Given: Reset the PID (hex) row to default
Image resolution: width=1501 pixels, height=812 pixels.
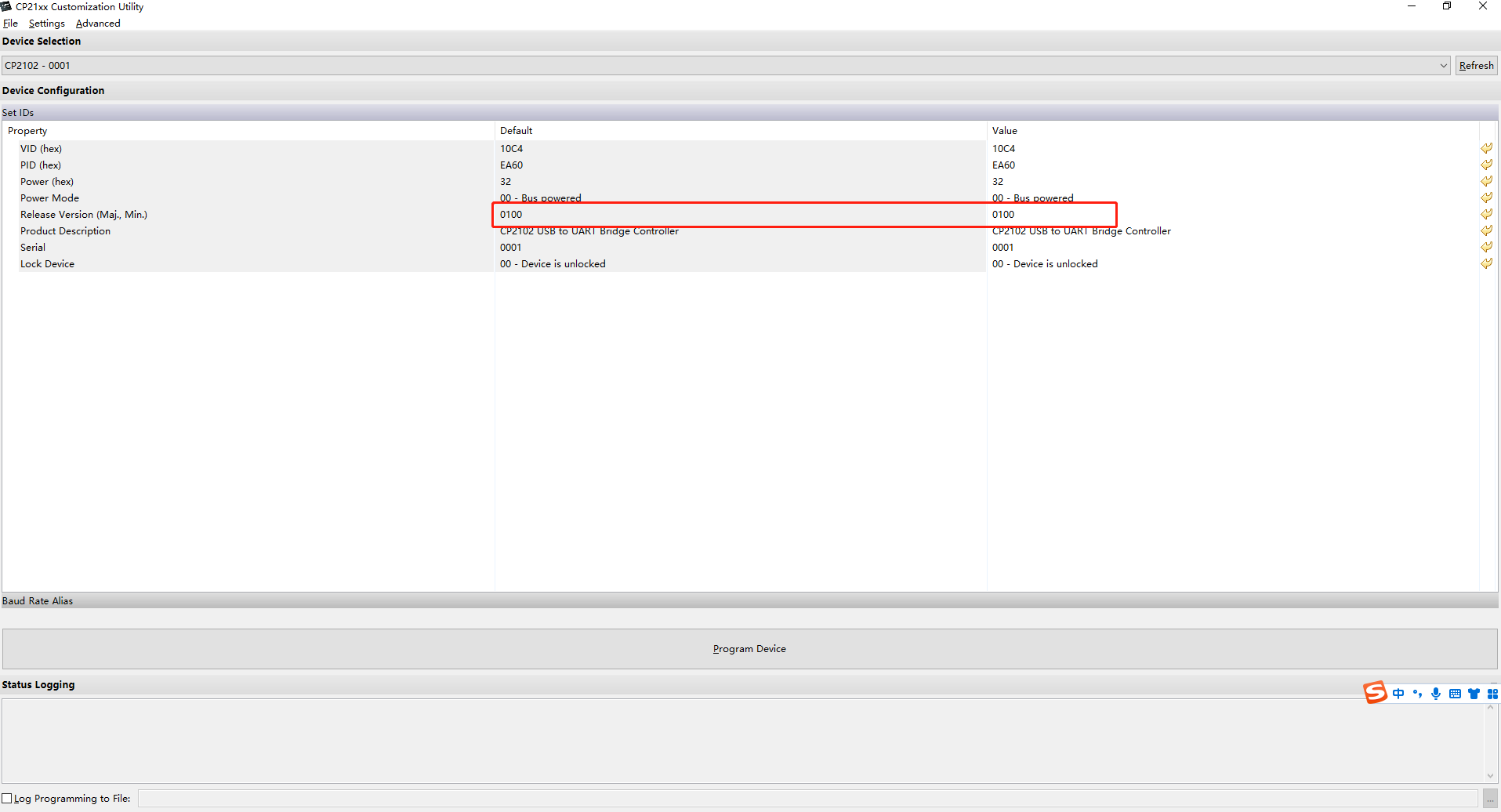Looking at the screenshot, I should [x=1486, y=165].
